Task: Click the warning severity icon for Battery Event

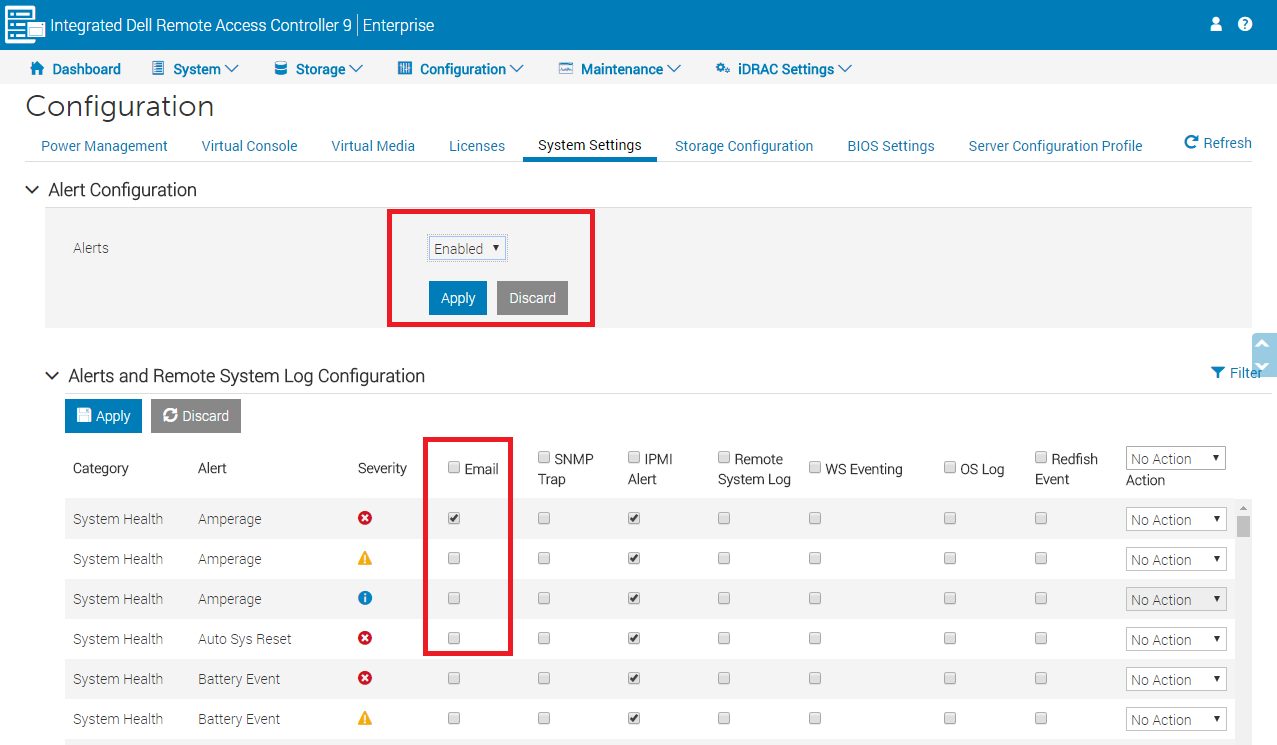Action: click(x=365, y=718)
